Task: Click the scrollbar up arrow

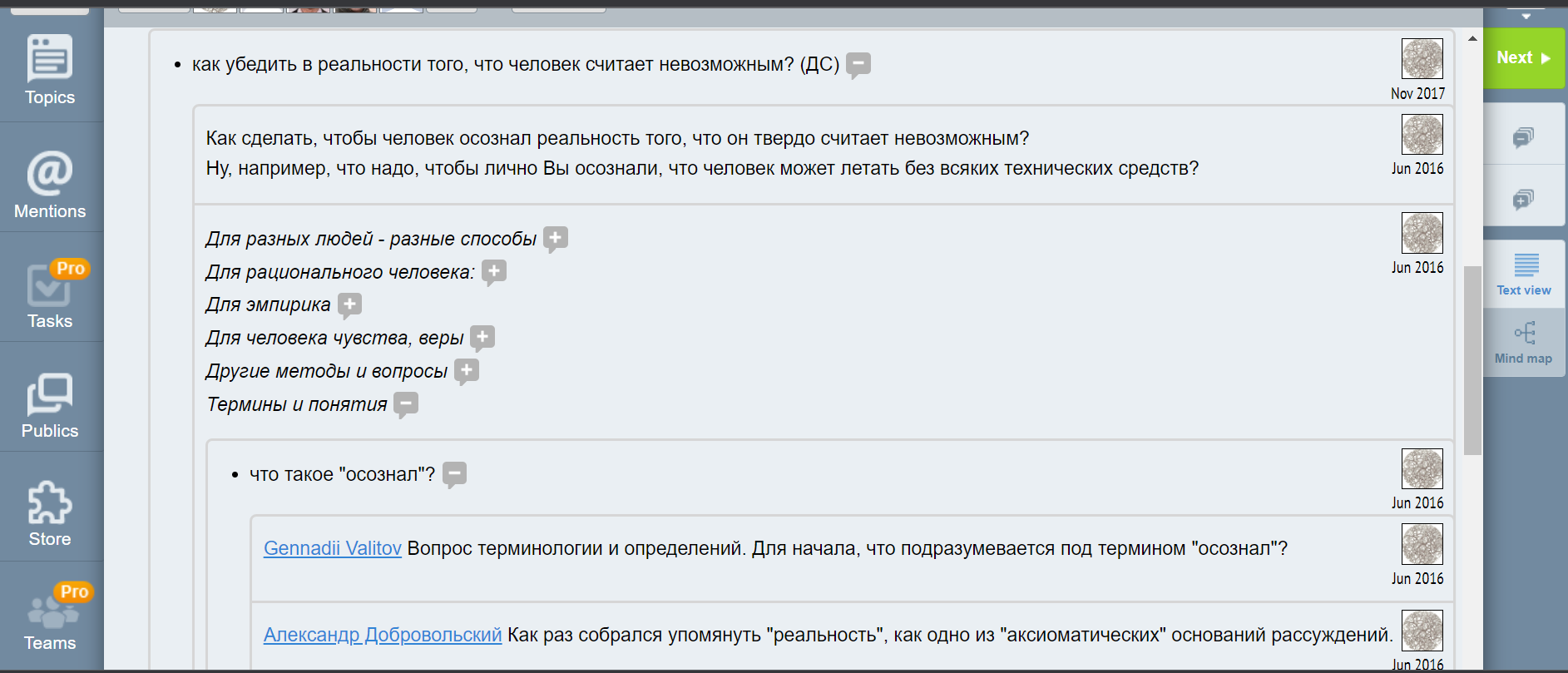Action: pyautogui.click(x=1472, y=39)
